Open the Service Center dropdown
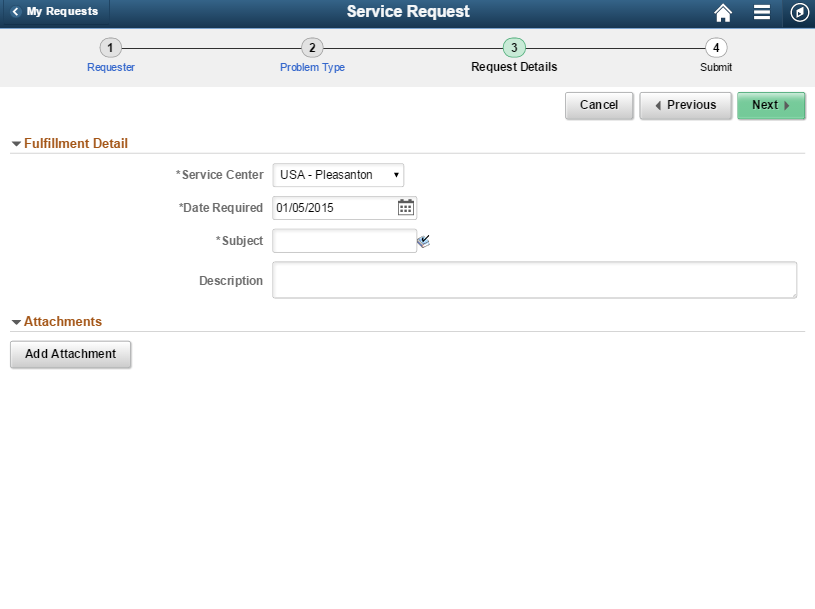The width and height of the screenshot is (815, 609). [338, 174]
